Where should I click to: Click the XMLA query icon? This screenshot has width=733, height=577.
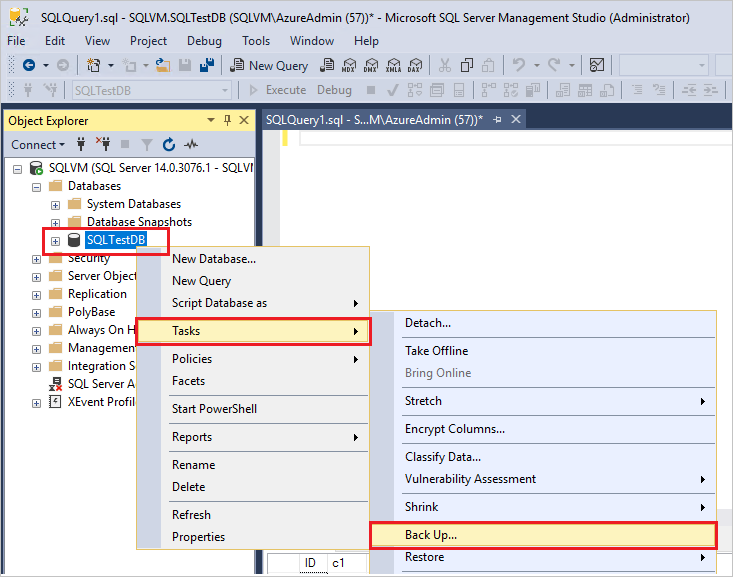pos(393,65)
